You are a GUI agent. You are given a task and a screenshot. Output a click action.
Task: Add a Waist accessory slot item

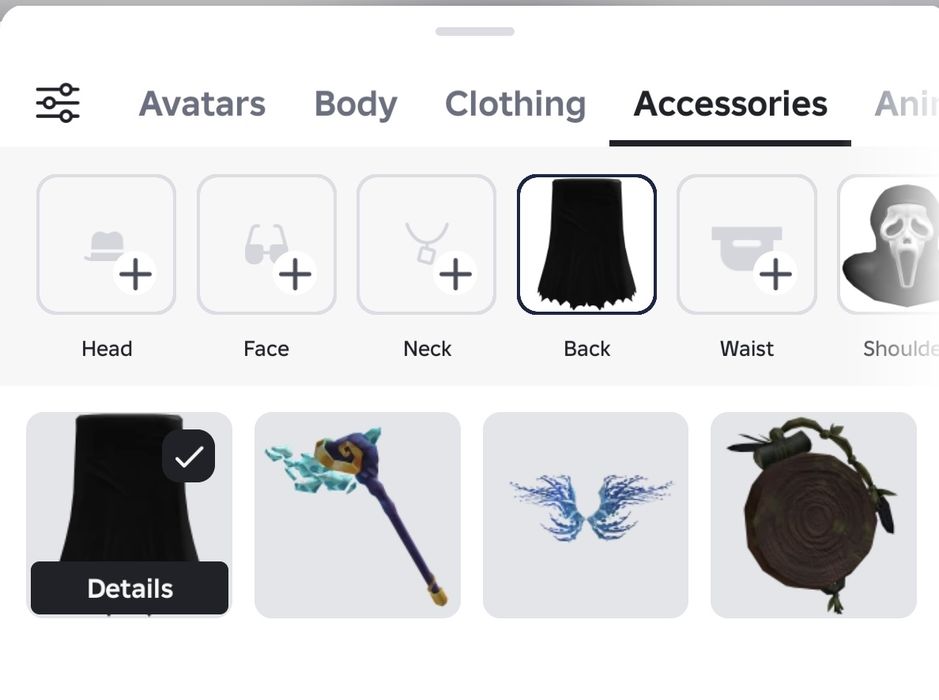click(x=747, y=244)
